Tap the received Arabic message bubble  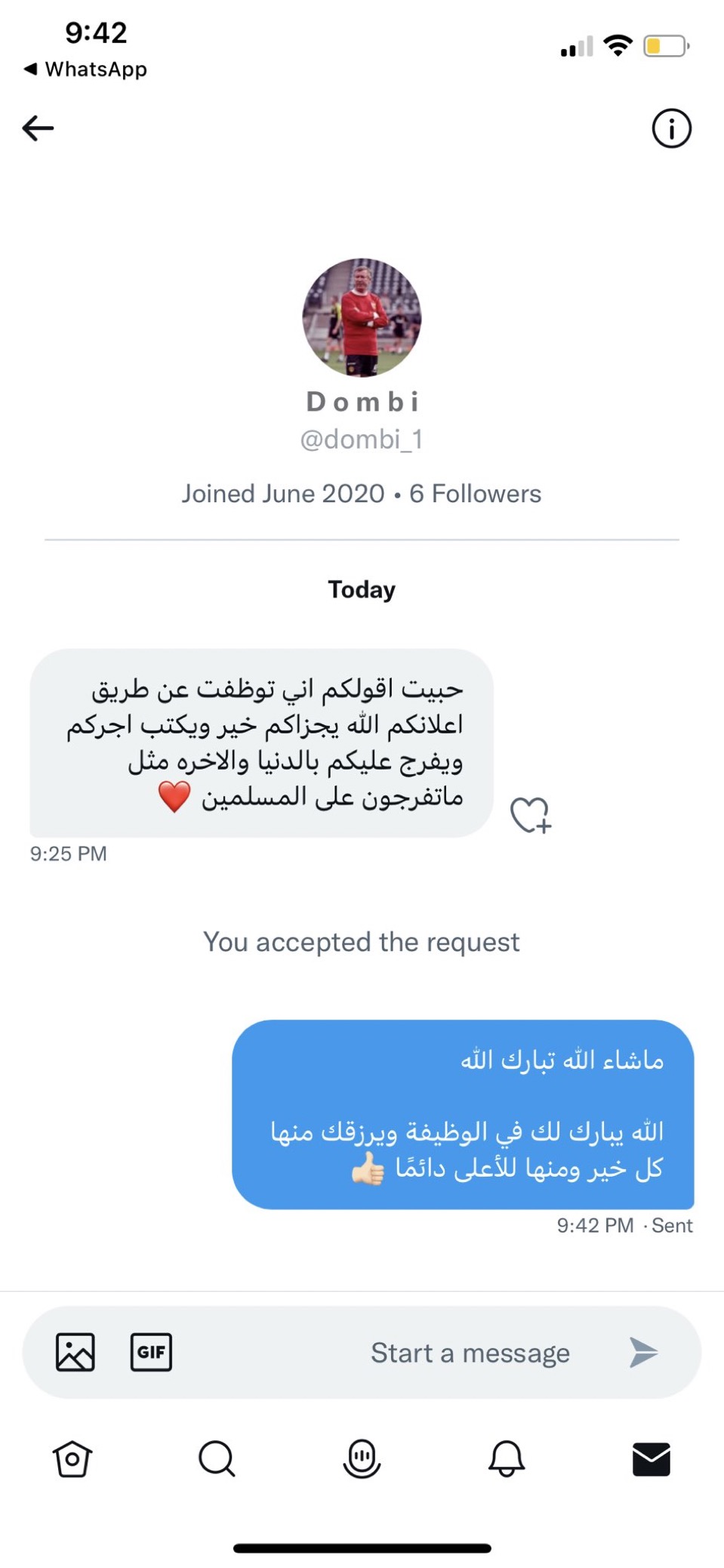coord(261,742)
